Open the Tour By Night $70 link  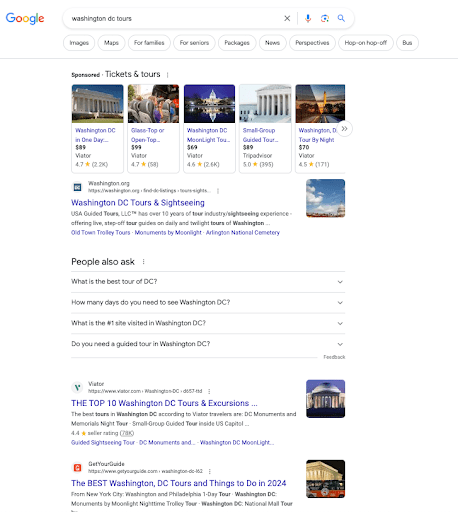pyautogui.click(x=317, y=135)
